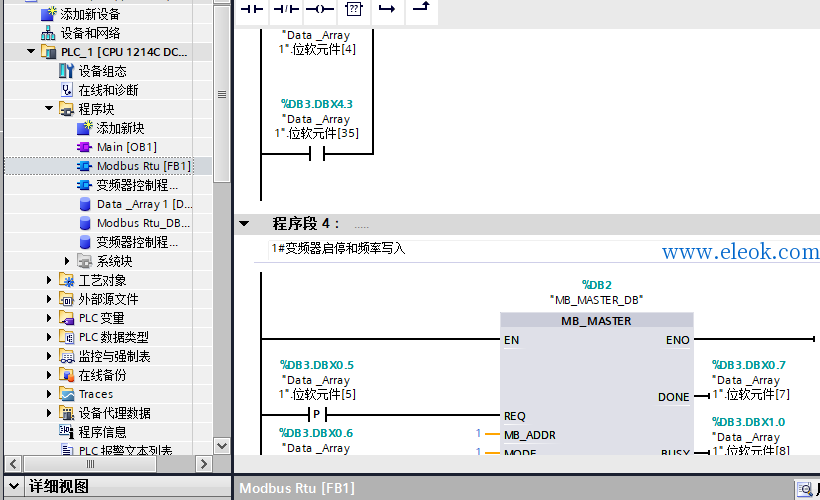Screen dimensions: 820x500
Task: Click contact 位软元件[35]
Action: tap(317, 154)
